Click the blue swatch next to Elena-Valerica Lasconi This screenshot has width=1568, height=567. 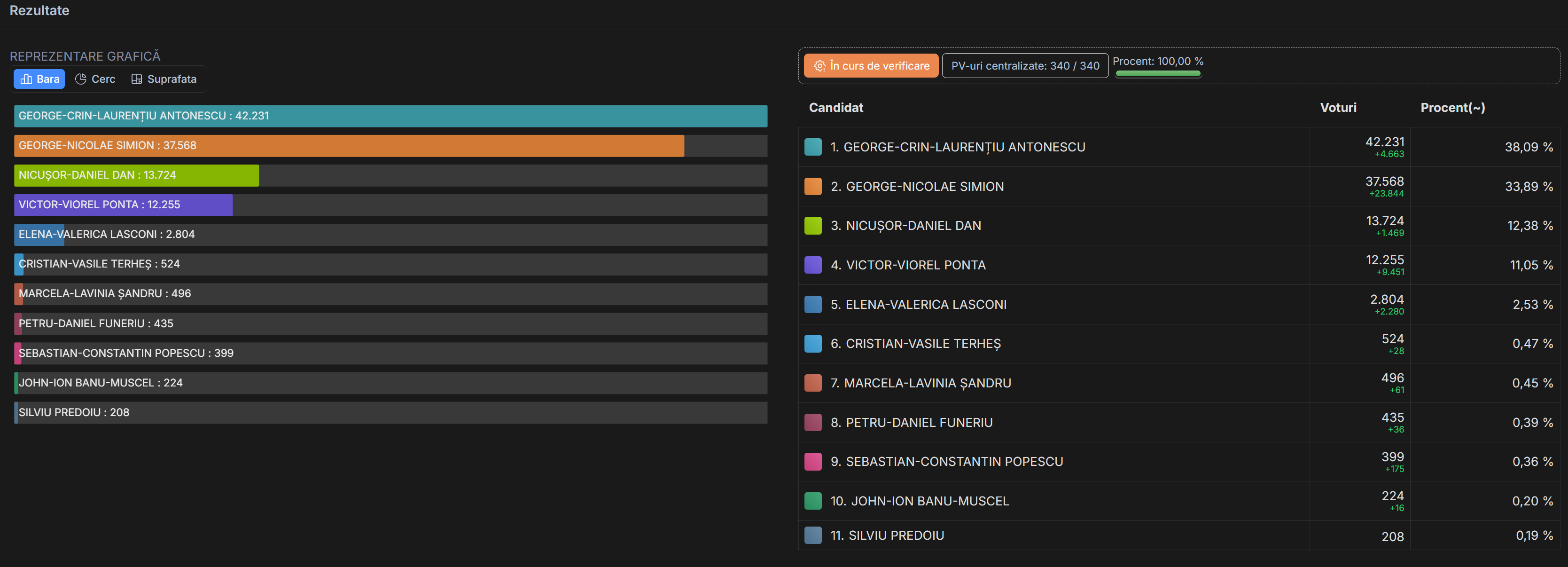[813, 305]
